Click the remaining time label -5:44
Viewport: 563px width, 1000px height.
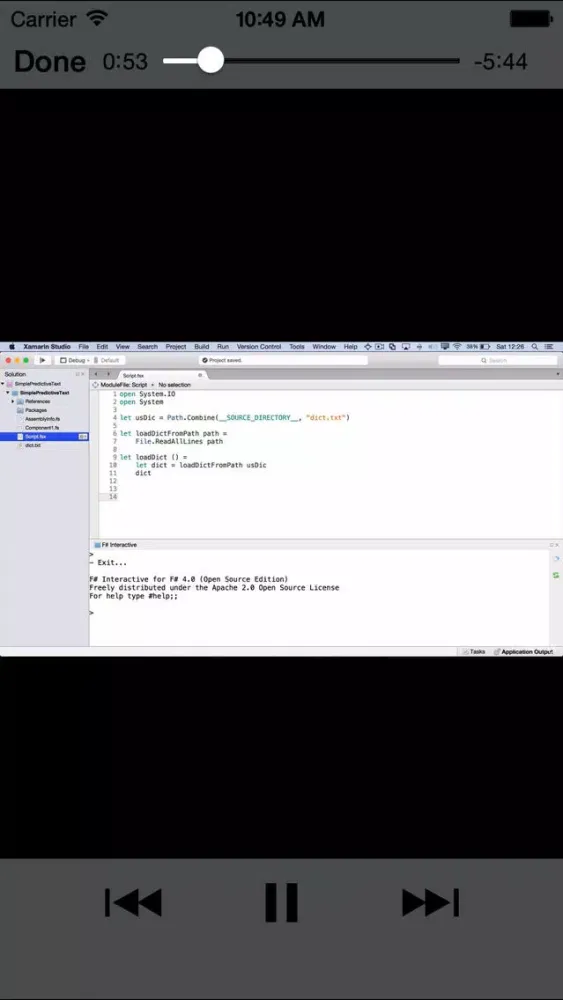pos(501,62)
